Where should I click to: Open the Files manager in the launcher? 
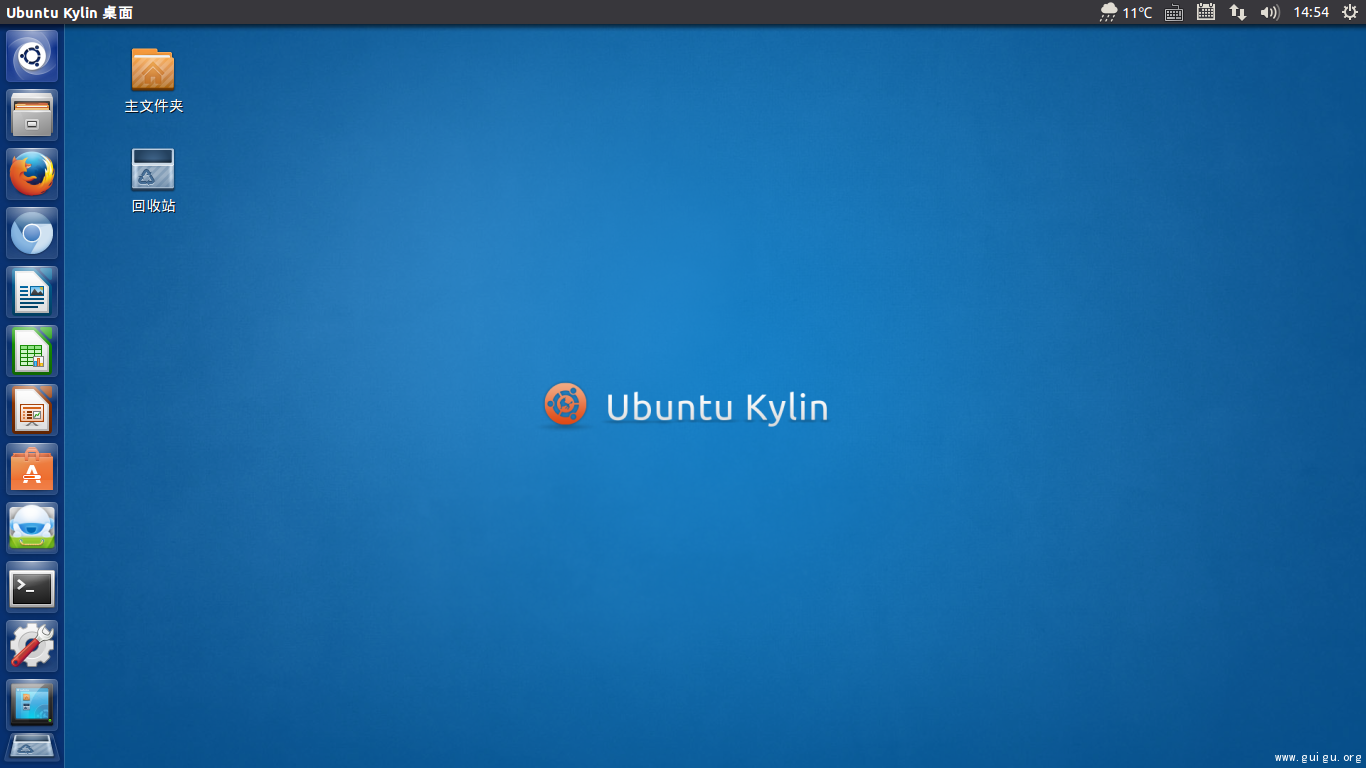[x=32, y=115]
